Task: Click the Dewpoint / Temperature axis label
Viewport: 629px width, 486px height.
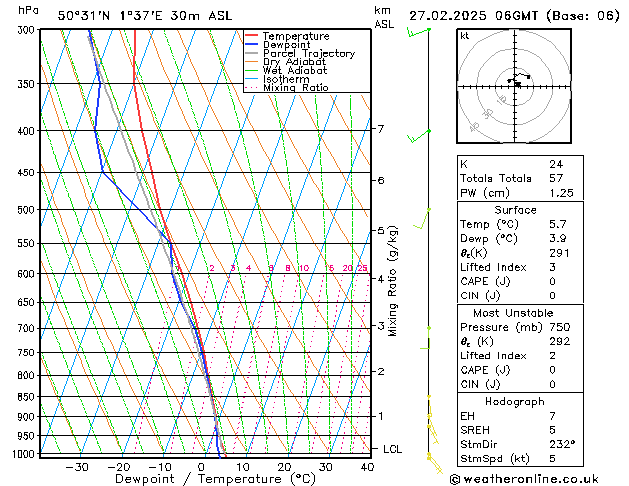Action: pyautogui.click(x=203, y=479)
